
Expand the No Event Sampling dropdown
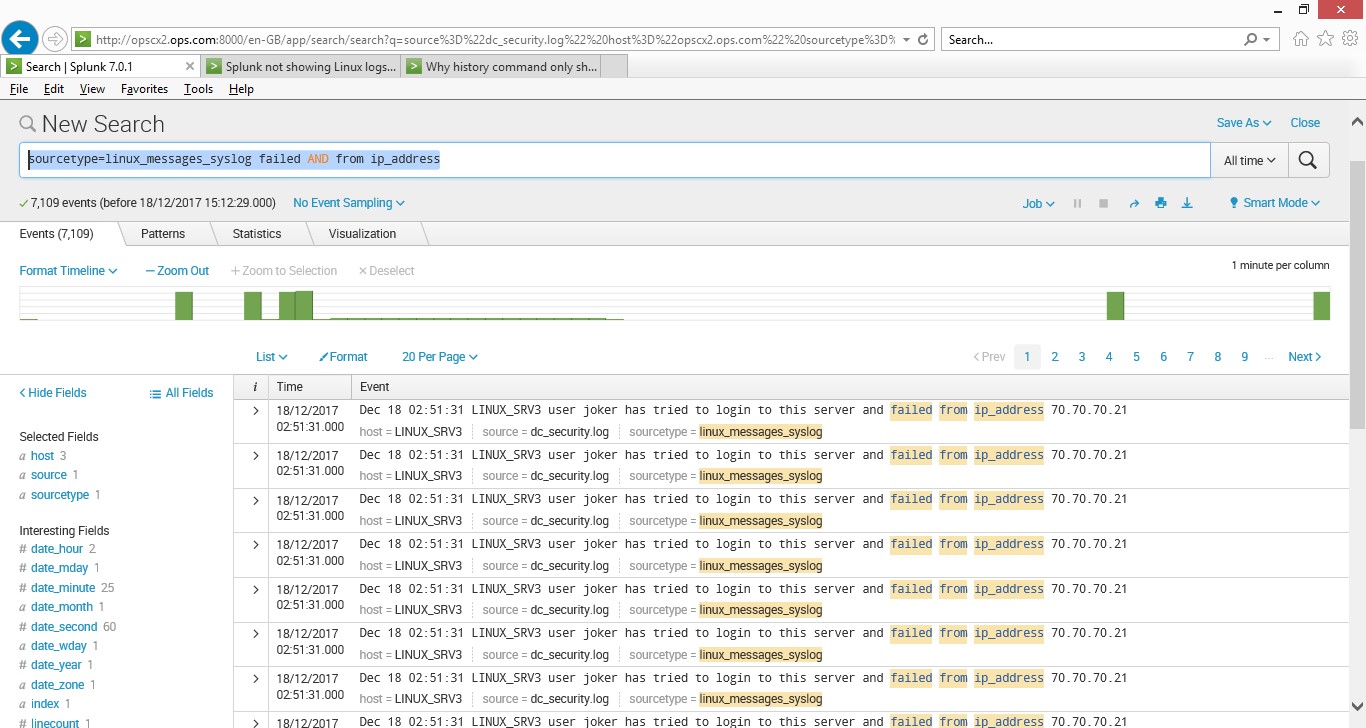click(x=348, y=203)
